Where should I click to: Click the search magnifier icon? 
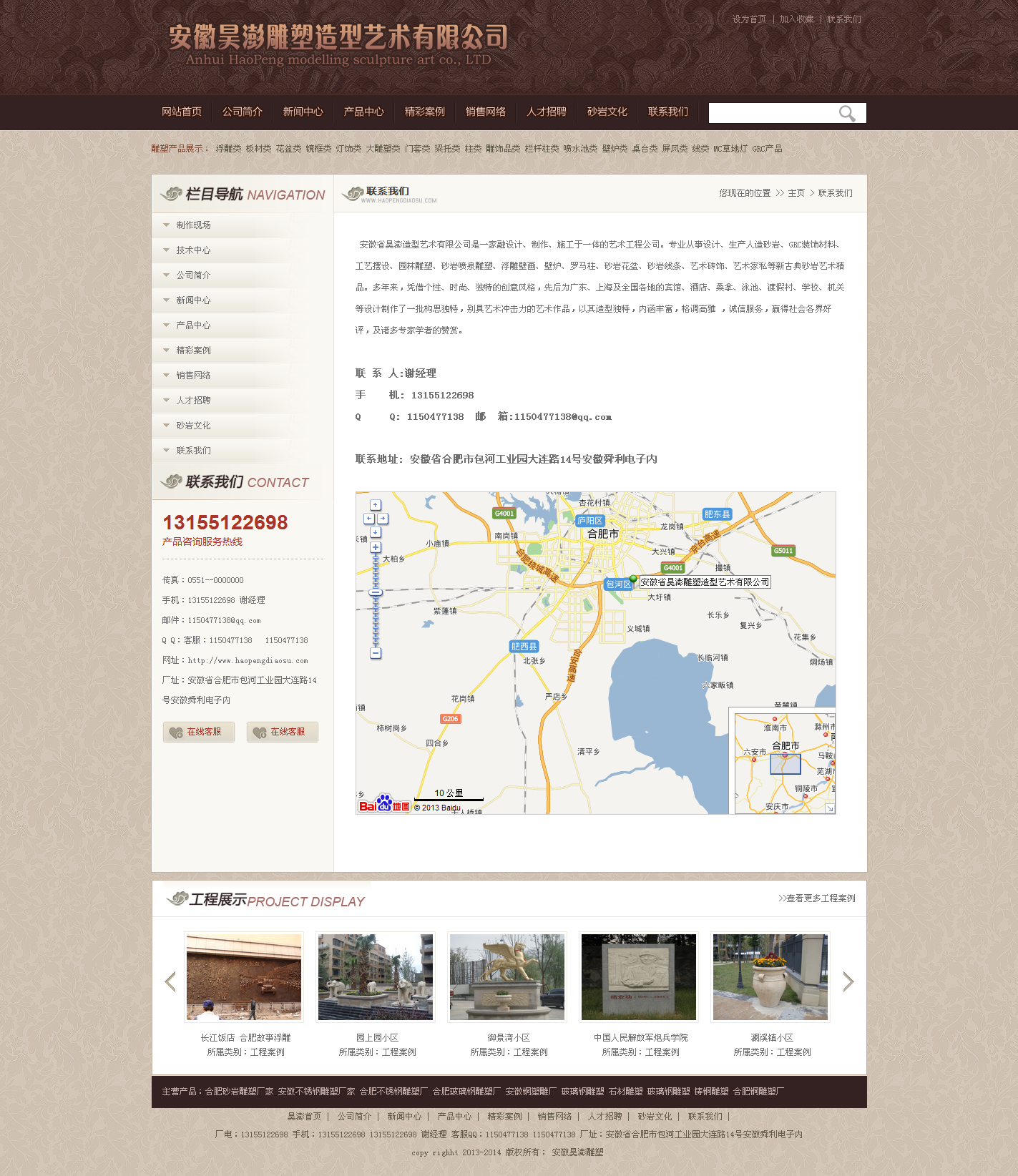point(847,114)
